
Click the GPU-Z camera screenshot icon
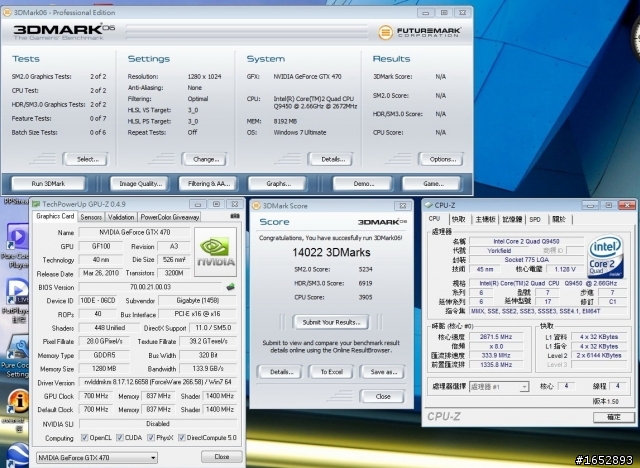(235, 216)
